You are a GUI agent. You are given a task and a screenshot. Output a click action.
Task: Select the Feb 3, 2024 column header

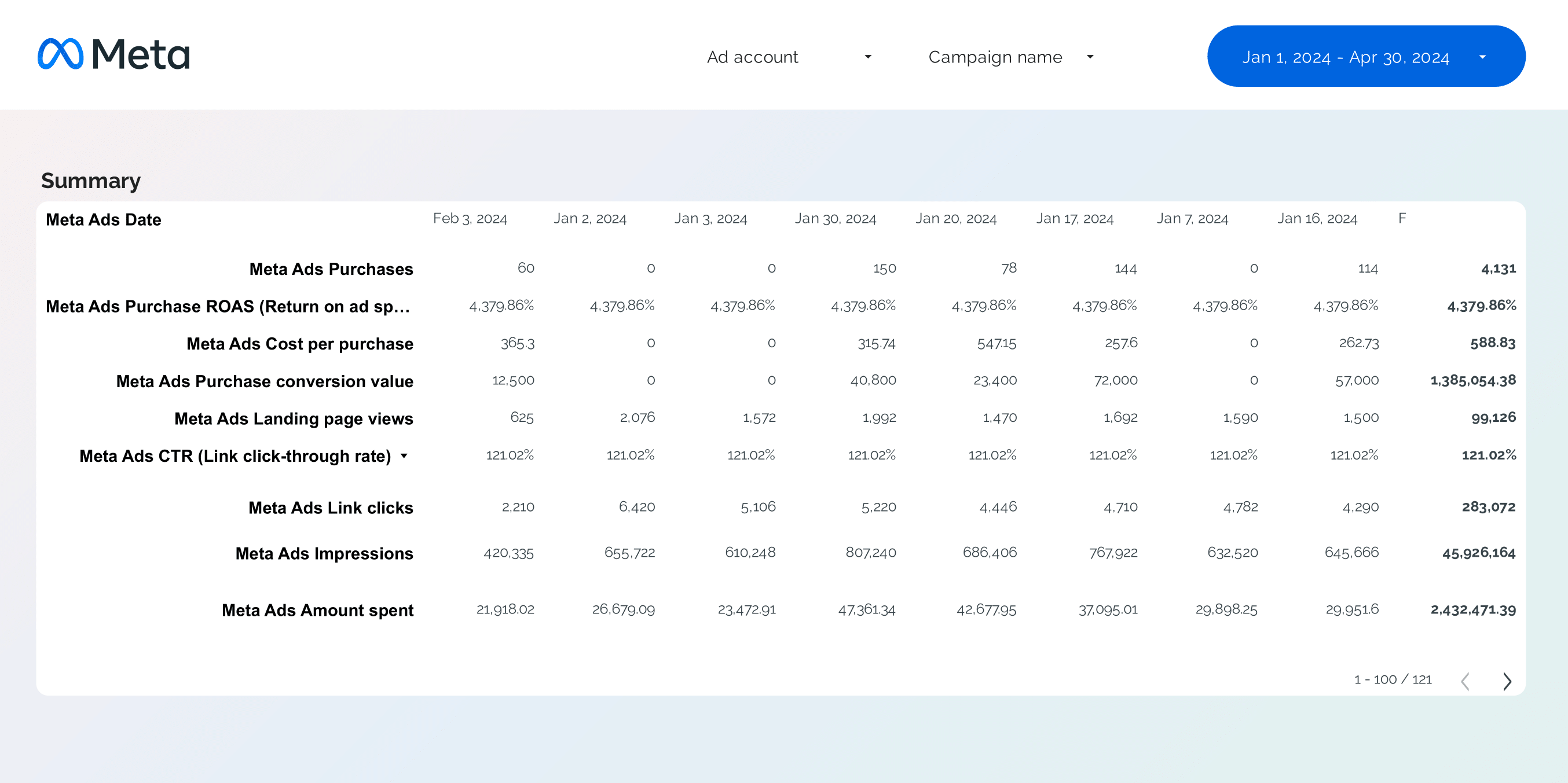pos(470,218)
